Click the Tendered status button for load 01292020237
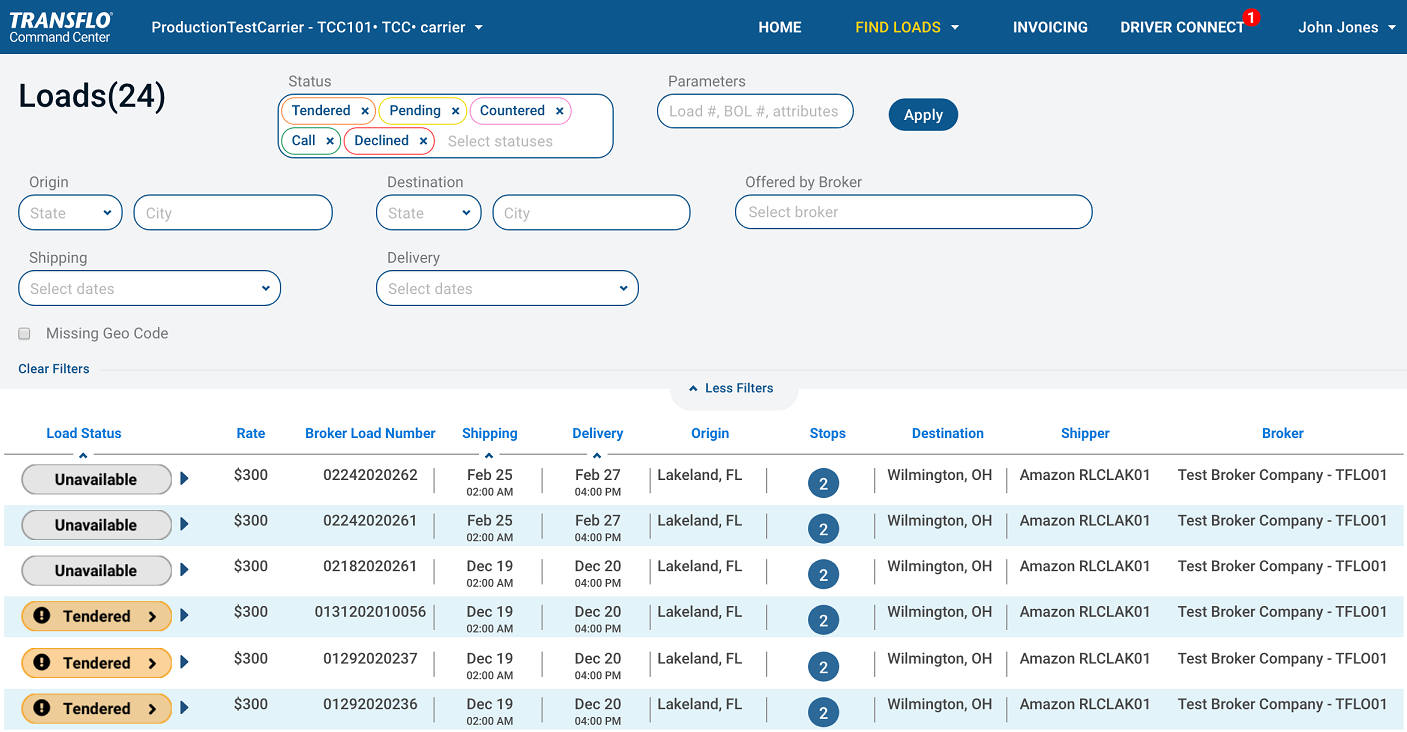Screen dimensions: 1407x732 click(96, 663)
